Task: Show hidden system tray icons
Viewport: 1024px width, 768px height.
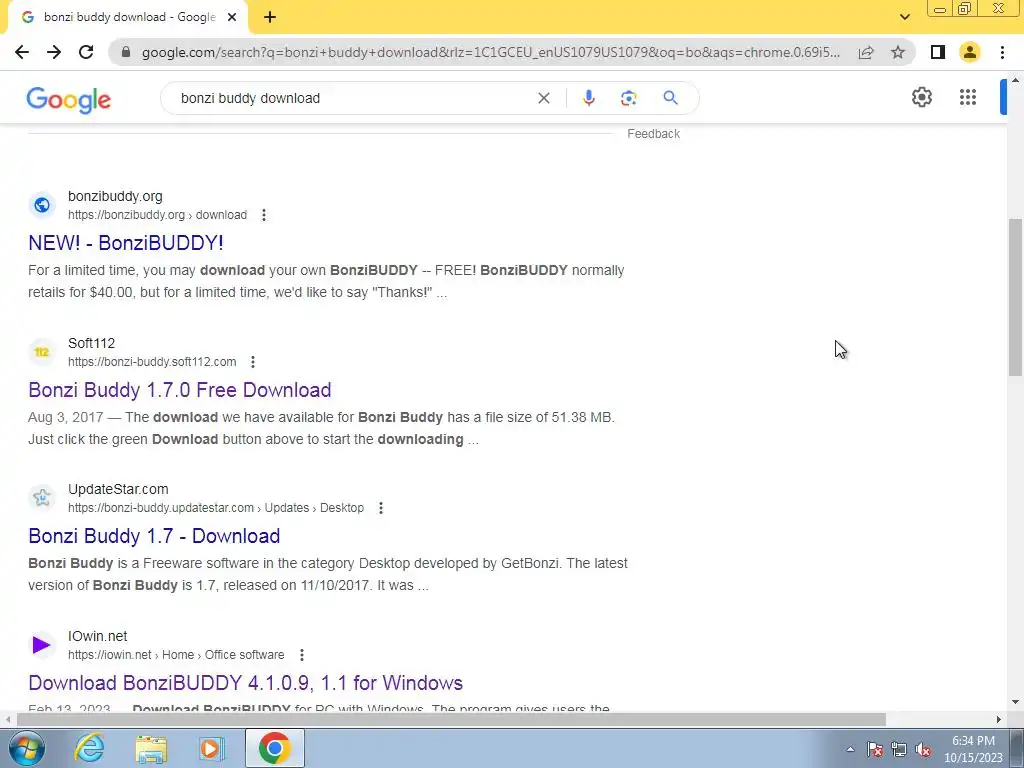Action: [850, 750]
